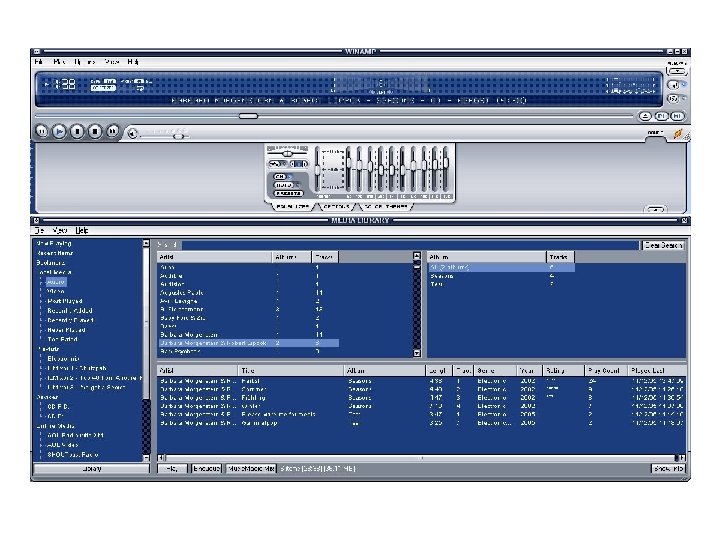Click the button right of Enqueue
This screenshot has height=540, width=720.
(251, 468)
